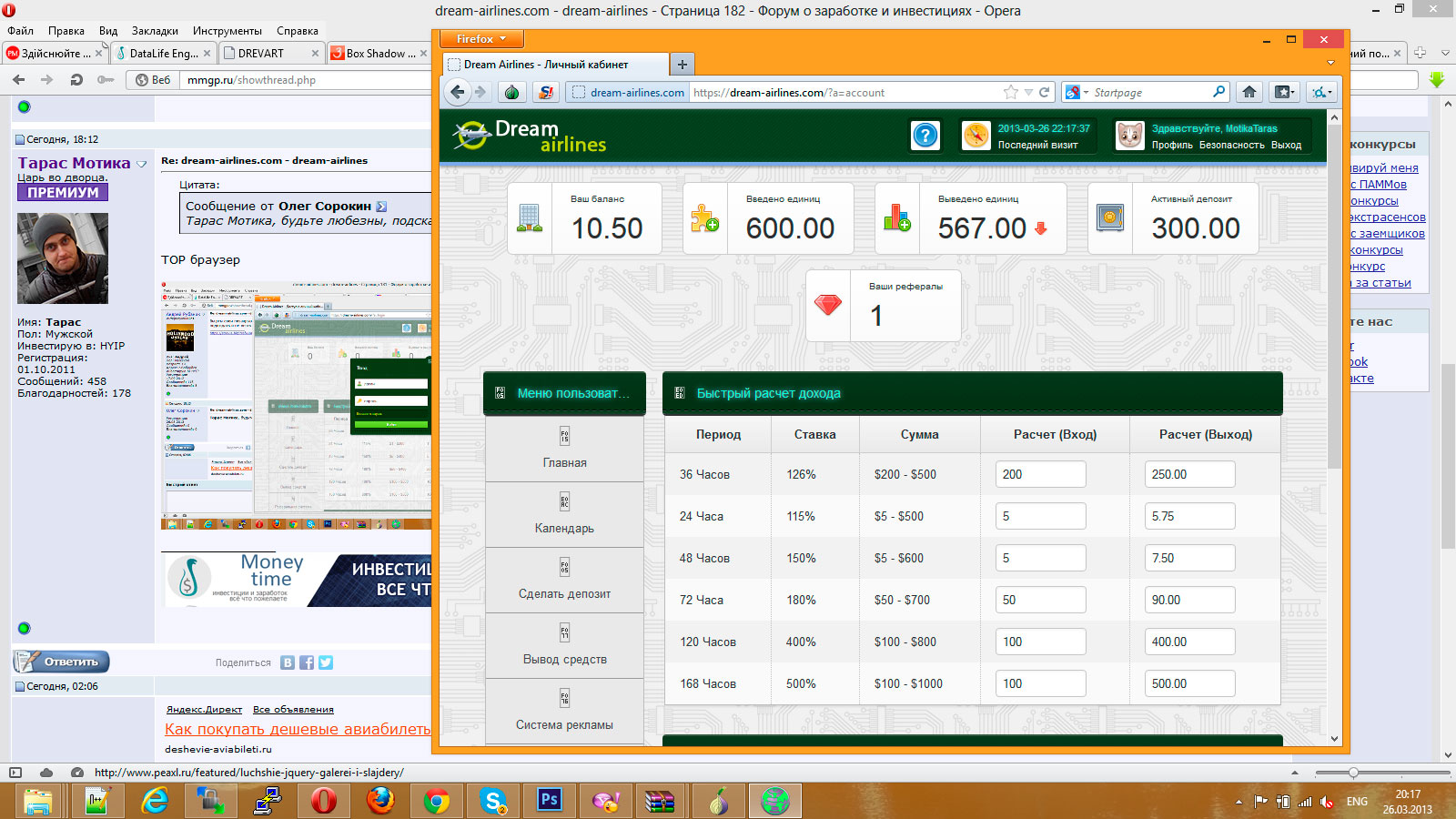Click the Firefox reload page icon
Screen dimensions: 1456x819
(x=1045, y=92)
